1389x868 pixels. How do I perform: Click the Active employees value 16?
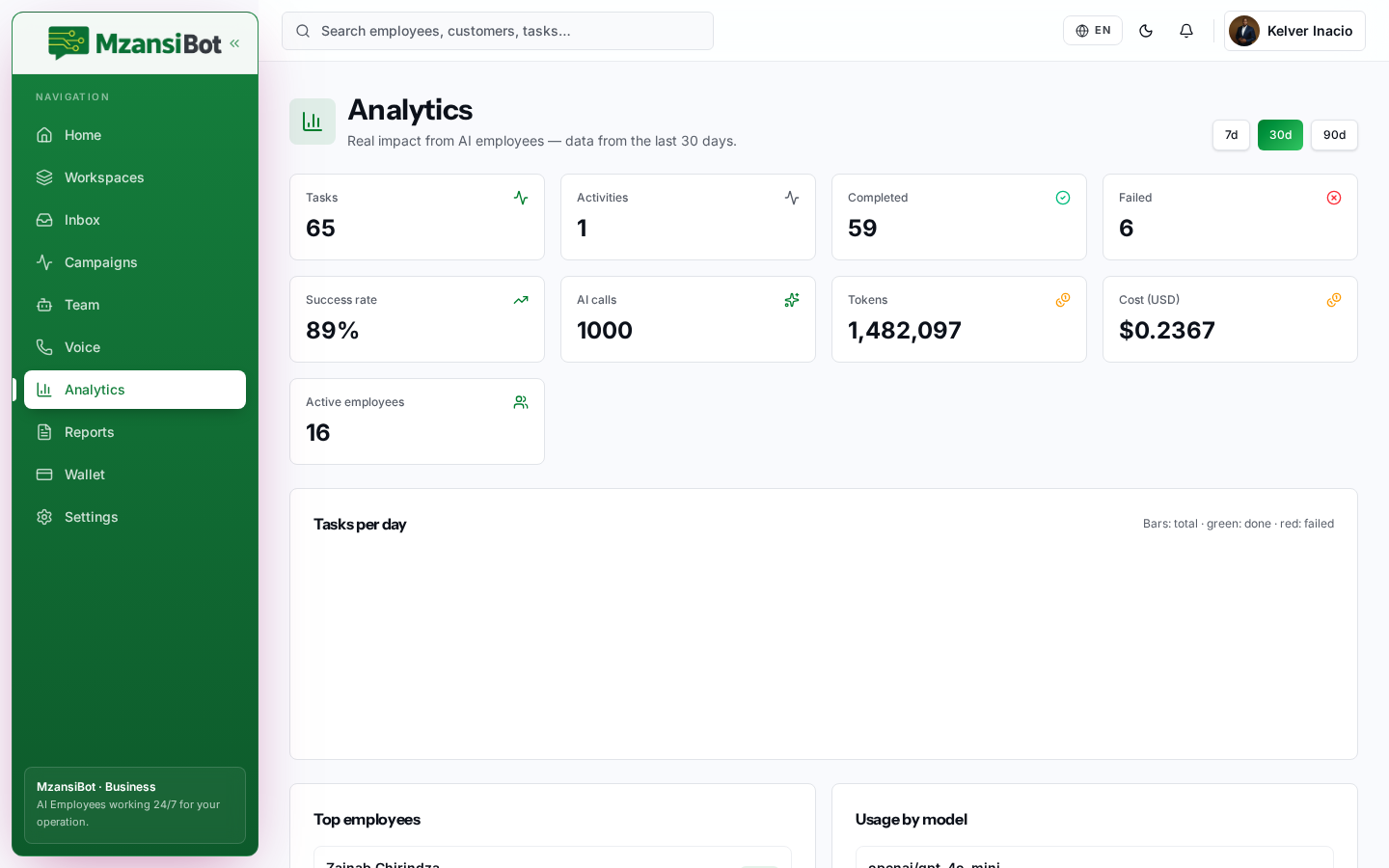[x=318, y=433]
